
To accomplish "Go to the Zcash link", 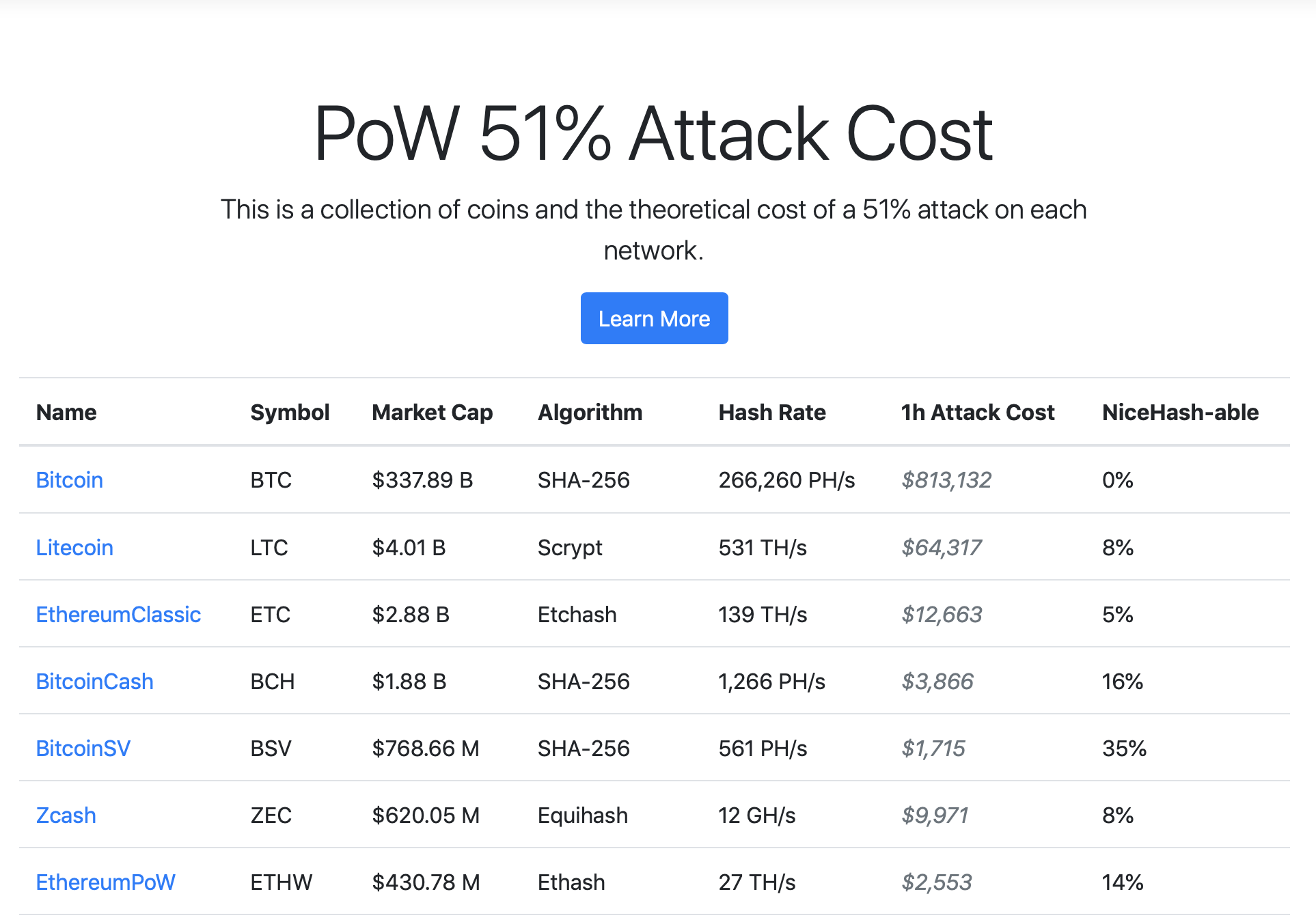I will [66, 815].
